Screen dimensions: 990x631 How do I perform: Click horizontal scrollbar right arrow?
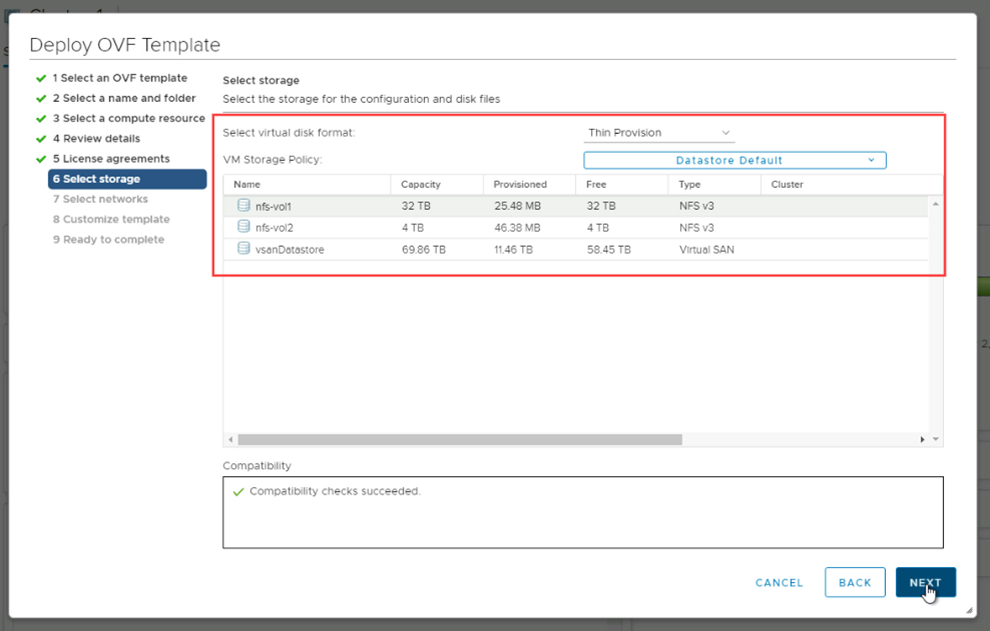click(x=922, y=439)
